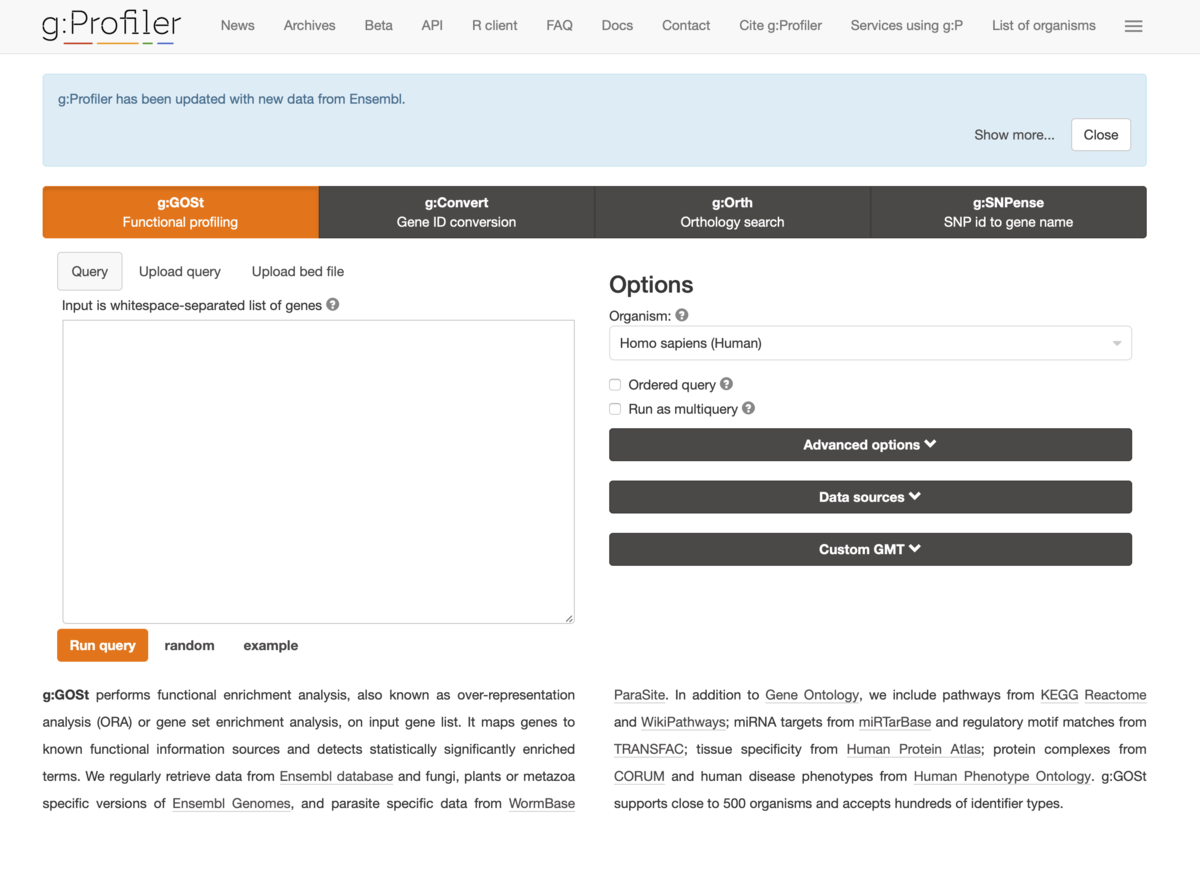Select the Query input tab
The image size is (1200, 871).
pyautogui.click(x=90, y=271)
